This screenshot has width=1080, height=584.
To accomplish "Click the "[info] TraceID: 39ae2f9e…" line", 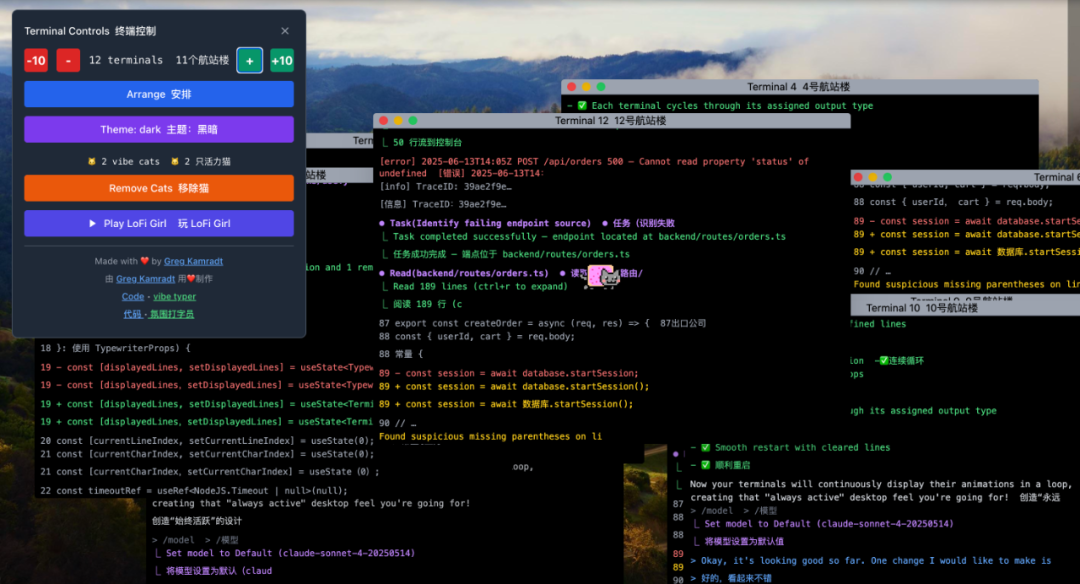I will coord(446,186).
